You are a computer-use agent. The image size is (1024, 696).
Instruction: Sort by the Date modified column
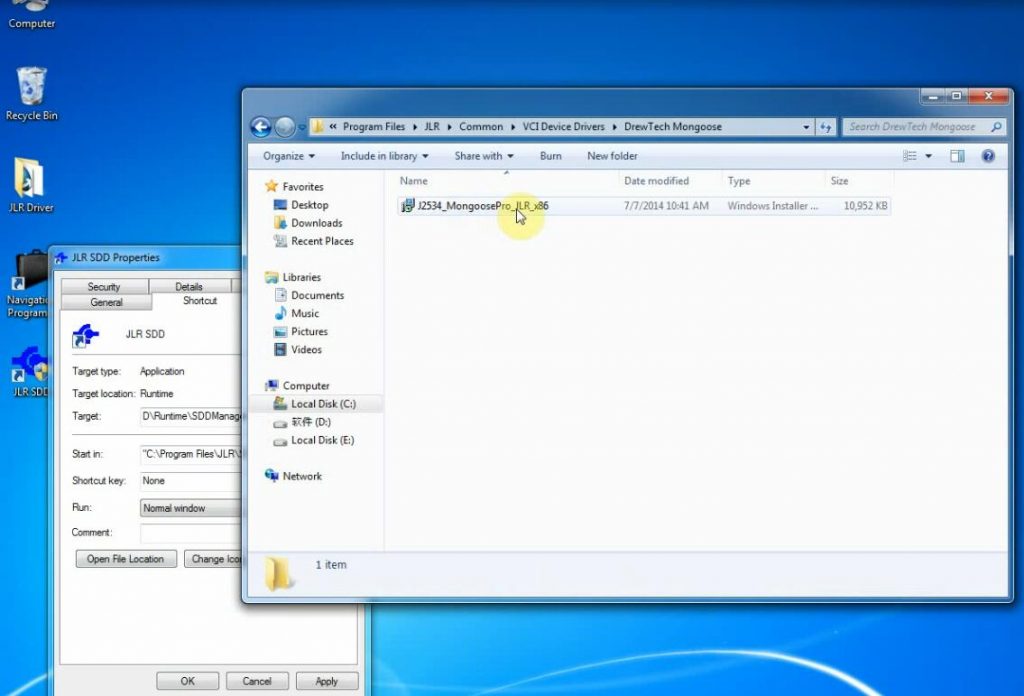[670, 181]
